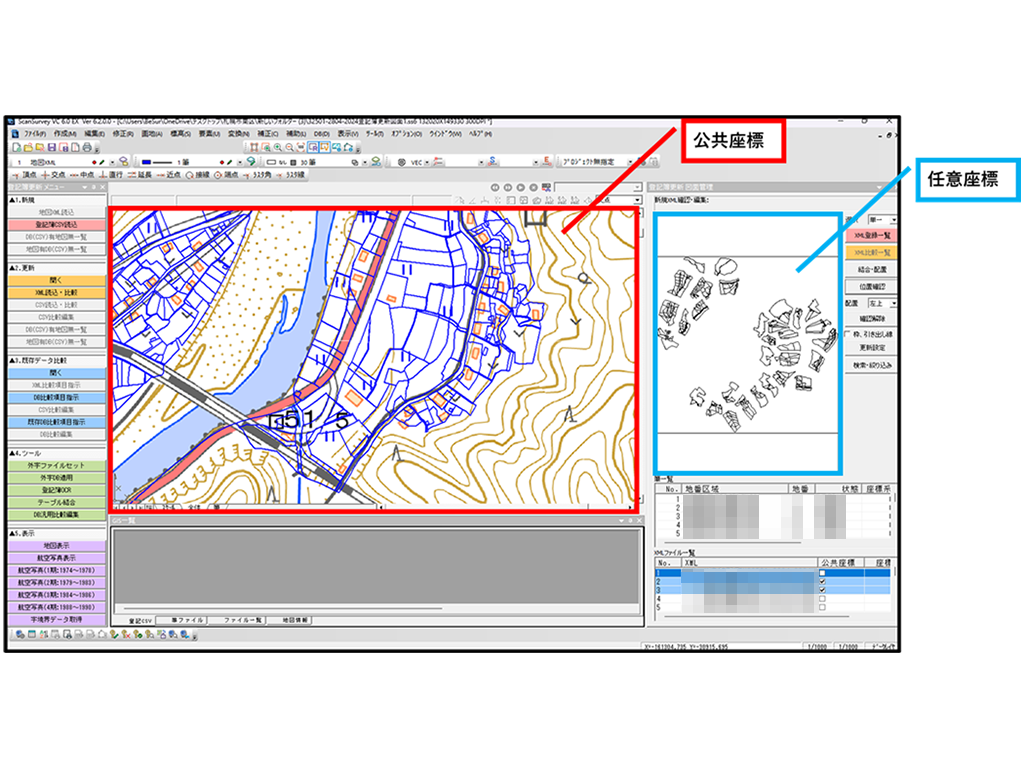Click the print icon in the toolbar

click(87, 147)
